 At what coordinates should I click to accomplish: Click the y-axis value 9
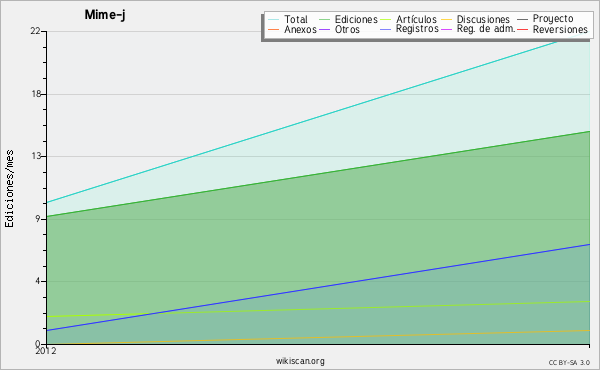click(x=38, y=219)
